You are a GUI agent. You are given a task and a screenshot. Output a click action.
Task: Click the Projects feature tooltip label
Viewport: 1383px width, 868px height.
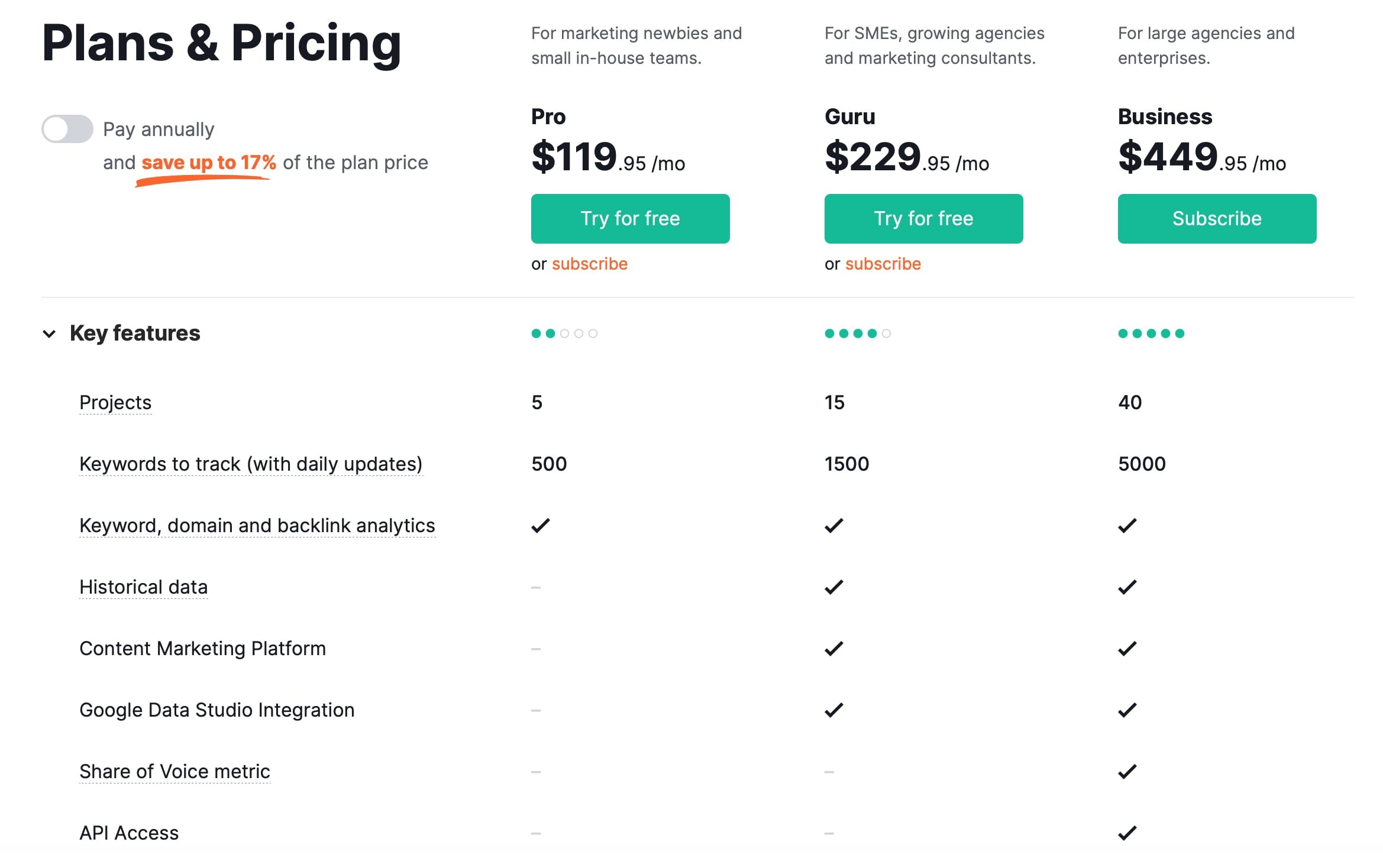pos(115,403)
